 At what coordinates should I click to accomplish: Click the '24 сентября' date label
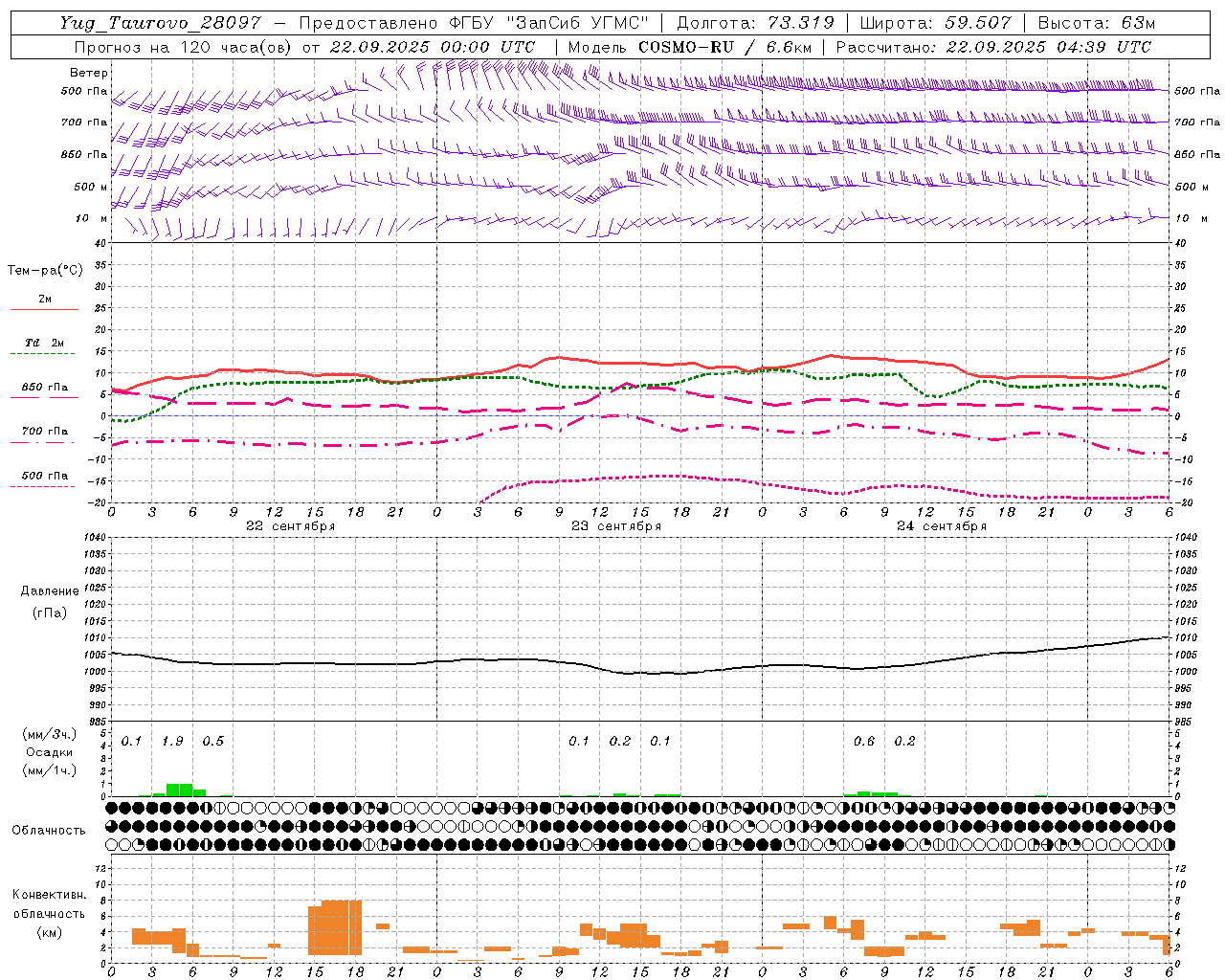[942, 526]
